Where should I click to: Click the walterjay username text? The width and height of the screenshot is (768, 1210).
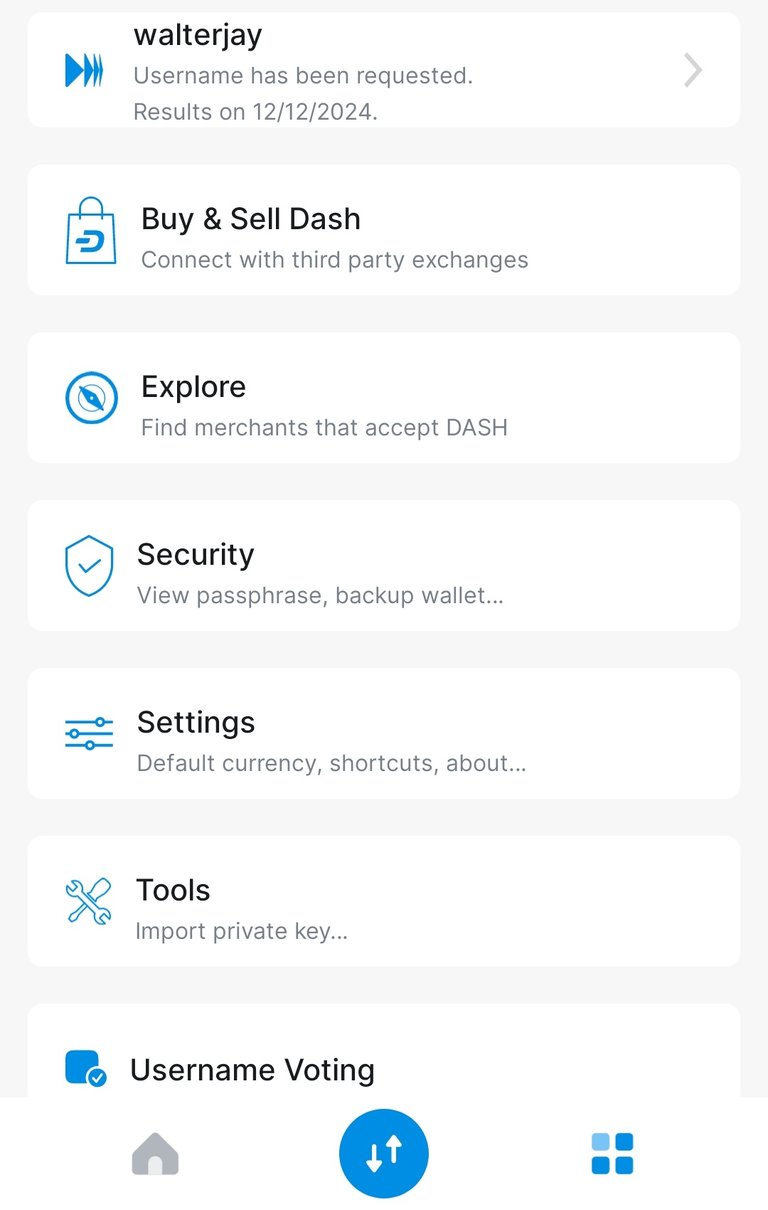coord(198,35)
